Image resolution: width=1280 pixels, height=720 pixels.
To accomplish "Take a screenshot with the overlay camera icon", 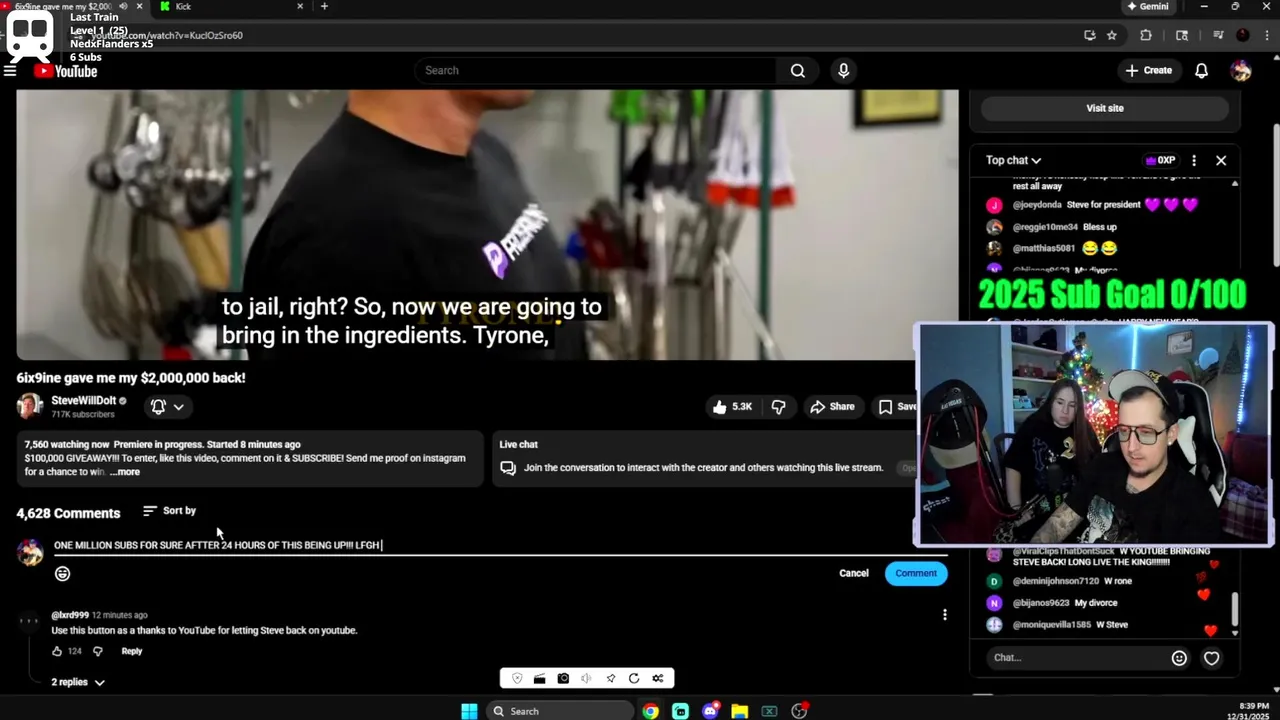I will (563, 678).
